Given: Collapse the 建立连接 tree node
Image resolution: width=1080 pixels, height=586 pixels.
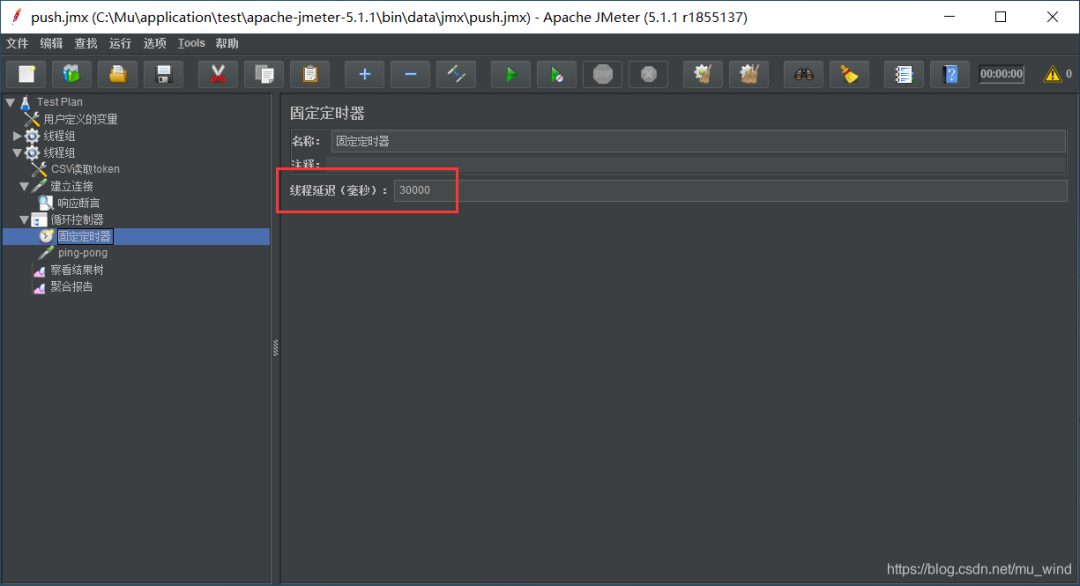Looking at the screenshot, I should click(x=24, y=186).
